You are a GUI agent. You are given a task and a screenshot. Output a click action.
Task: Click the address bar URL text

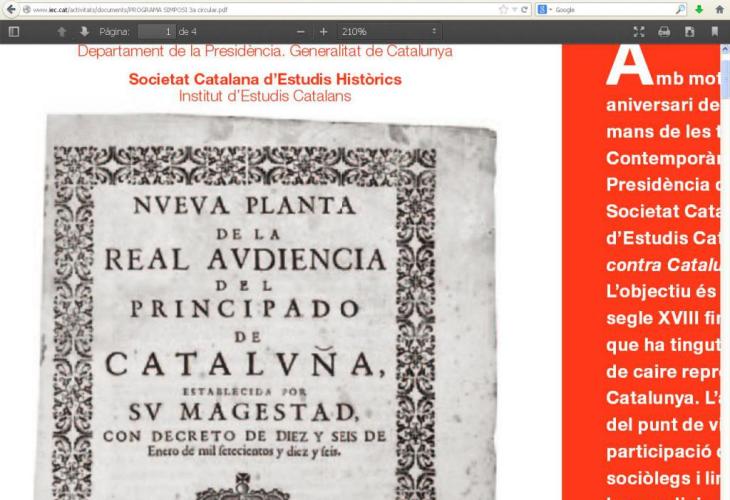coord(130,9)
